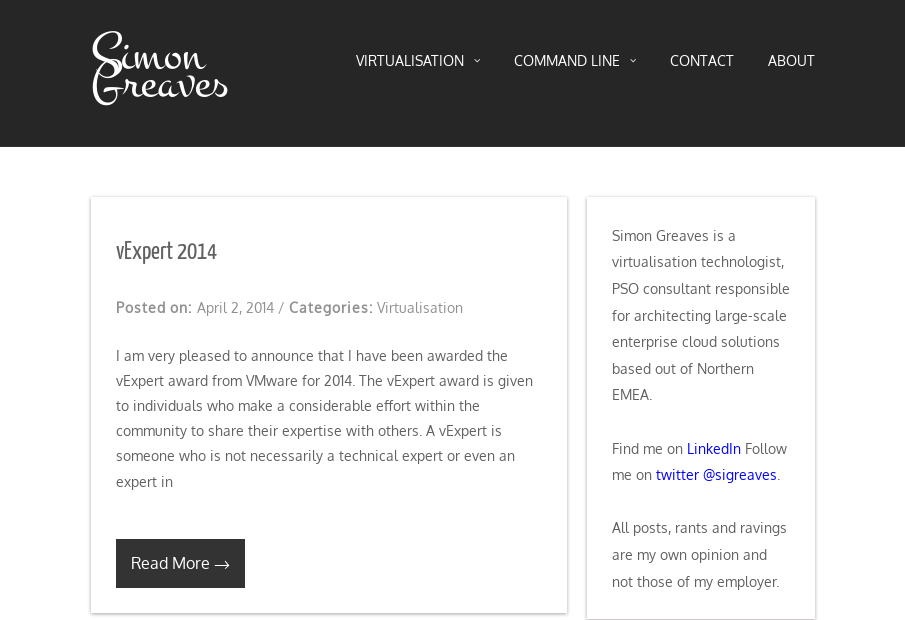Click the Simon Greaves script logo
The width and height of the screenshot is (905, 620).
[x=160, y=68]
